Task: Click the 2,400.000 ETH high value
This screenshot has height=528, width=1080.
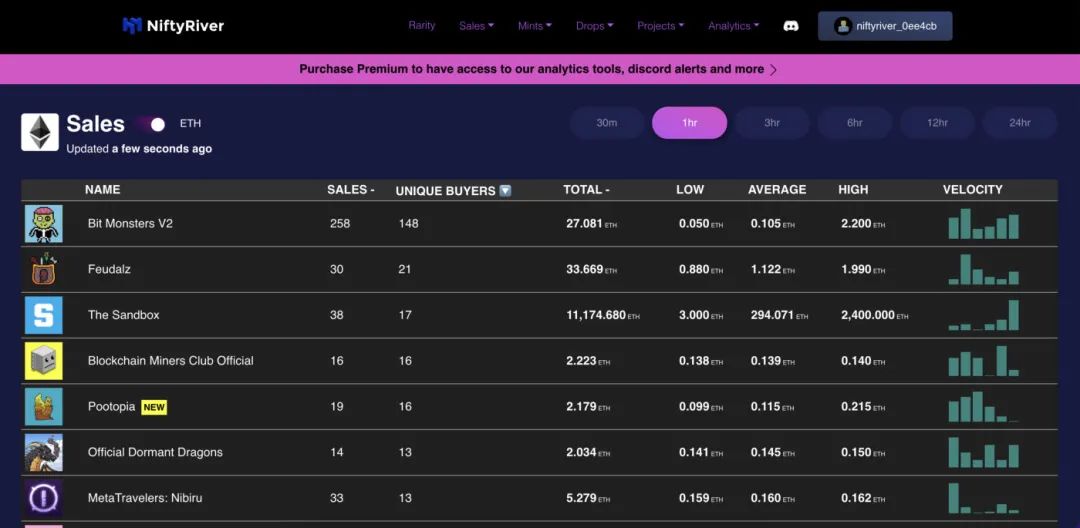Action: (874, 315)
